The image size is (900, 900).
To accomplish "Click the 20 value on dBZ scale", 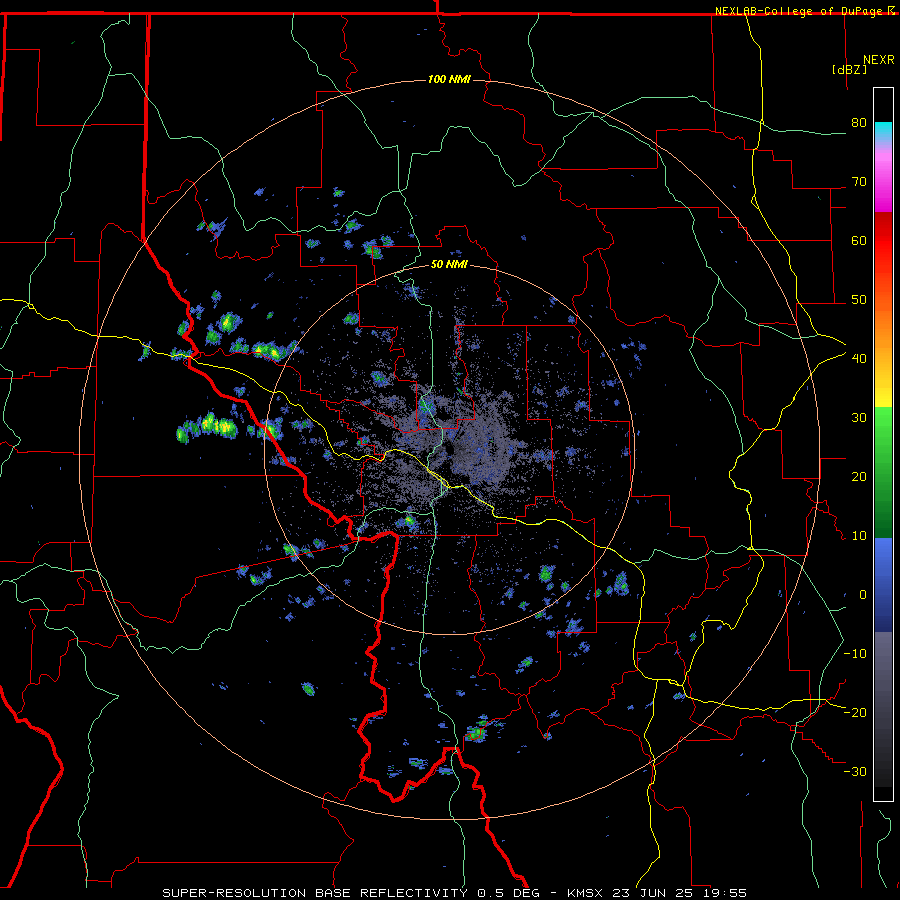I will [x=859, y=477].
